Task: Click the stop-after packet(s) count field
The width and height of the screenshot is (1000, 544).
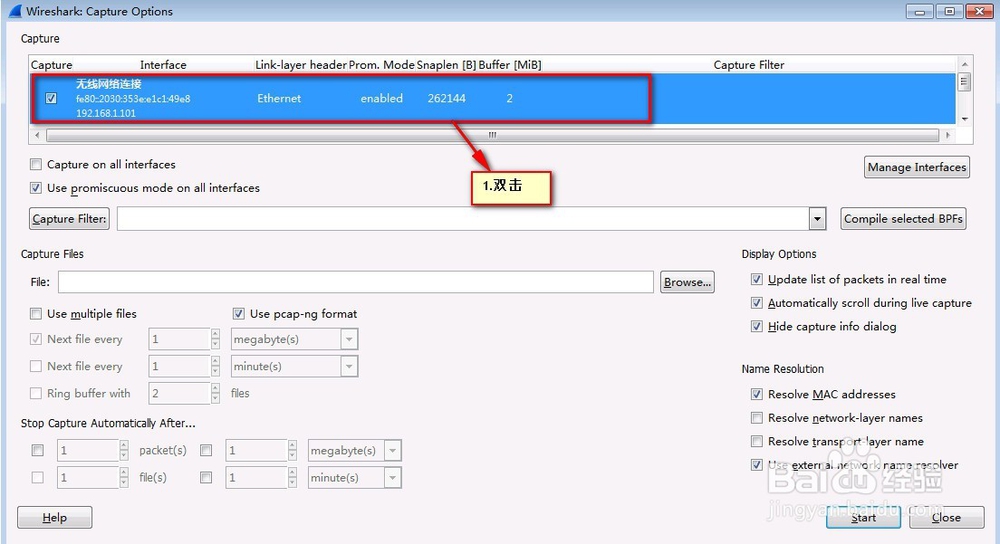Action: point(88,450)
